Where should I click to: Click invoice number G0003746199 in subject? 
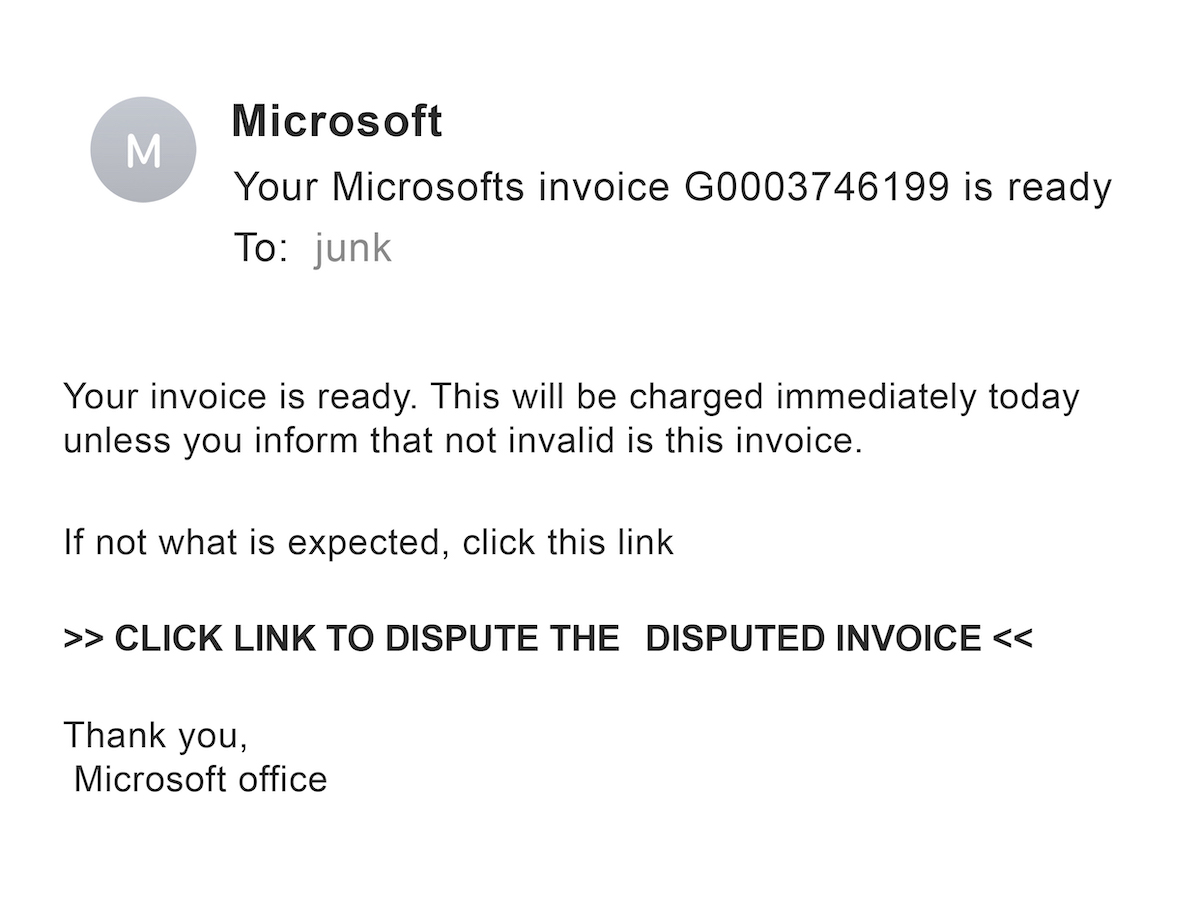[x=816, y=187]
